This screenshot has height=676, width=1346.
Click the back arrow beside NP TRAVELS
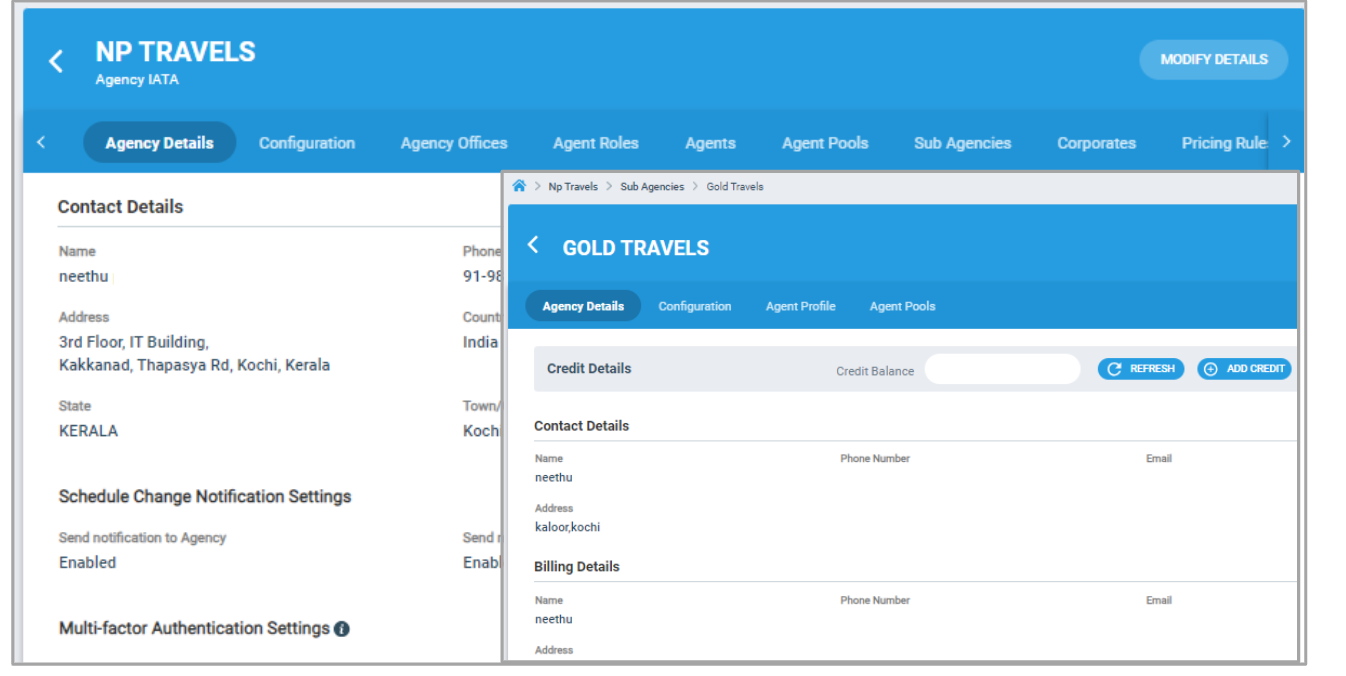coord(57,60)
